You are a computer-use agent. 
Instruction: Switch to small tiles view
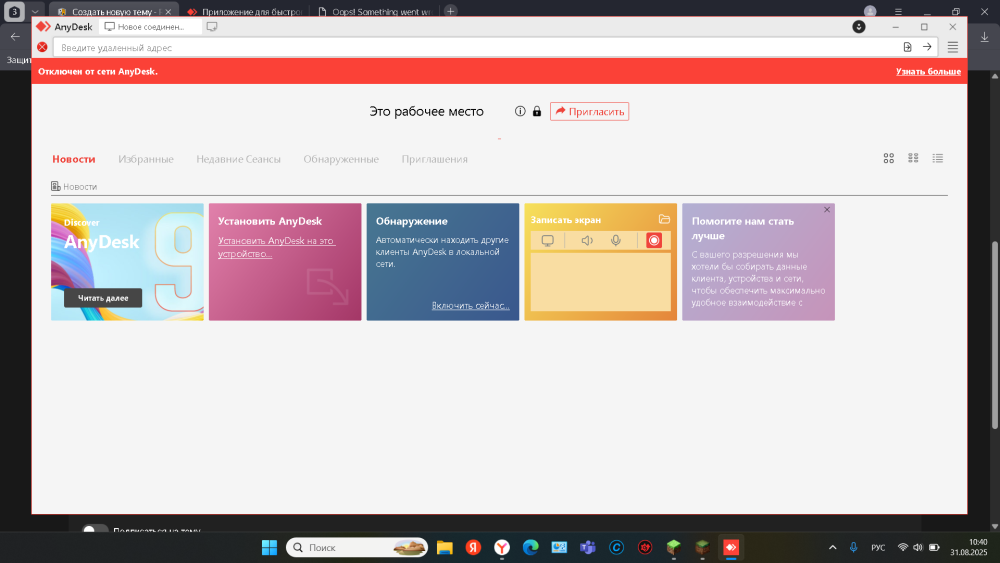tap(913, 158)
